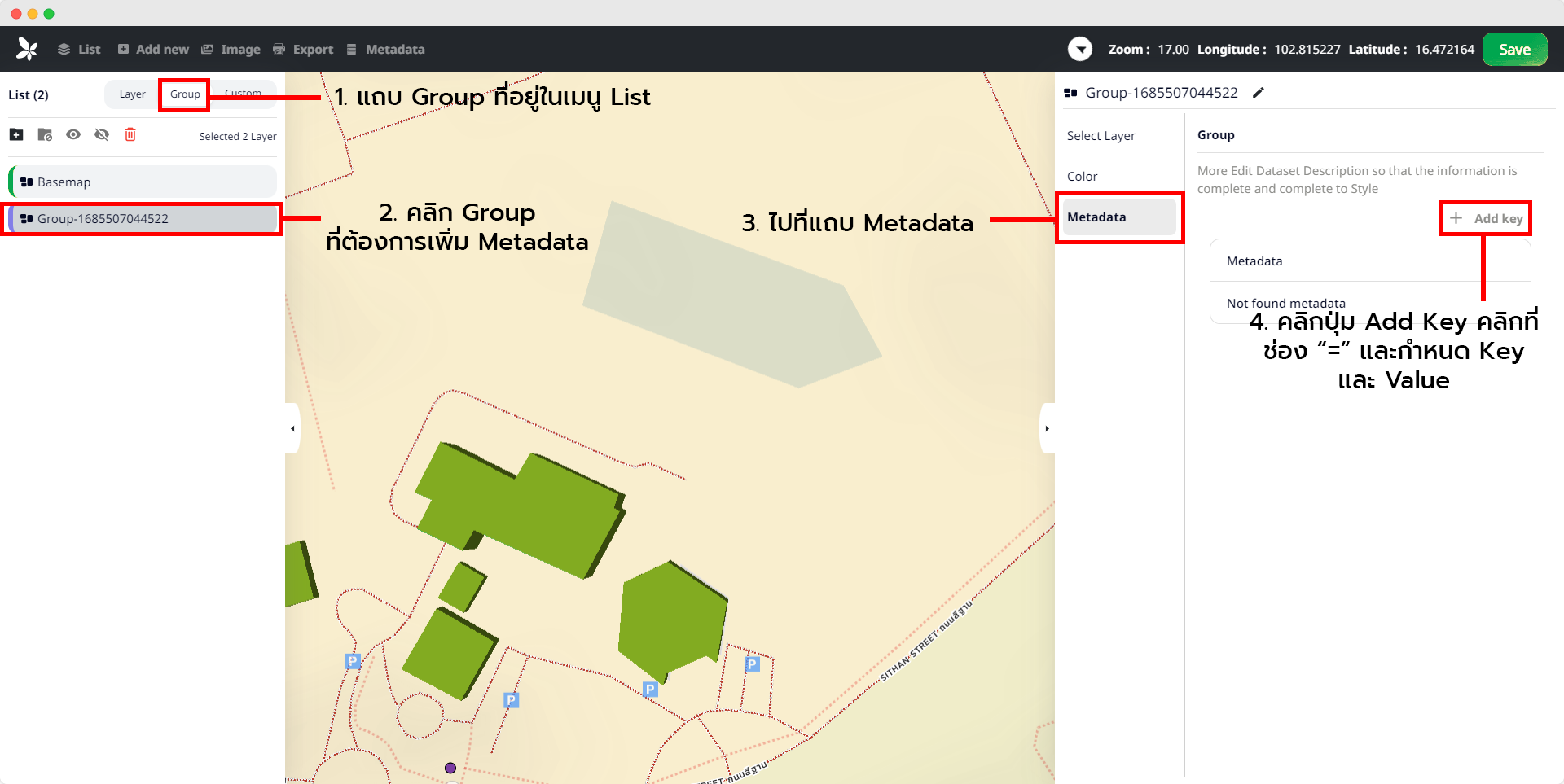Viewport: 1564px width, 784px height.
Task: Switch to the Layer tab
Action: (132, 94)
